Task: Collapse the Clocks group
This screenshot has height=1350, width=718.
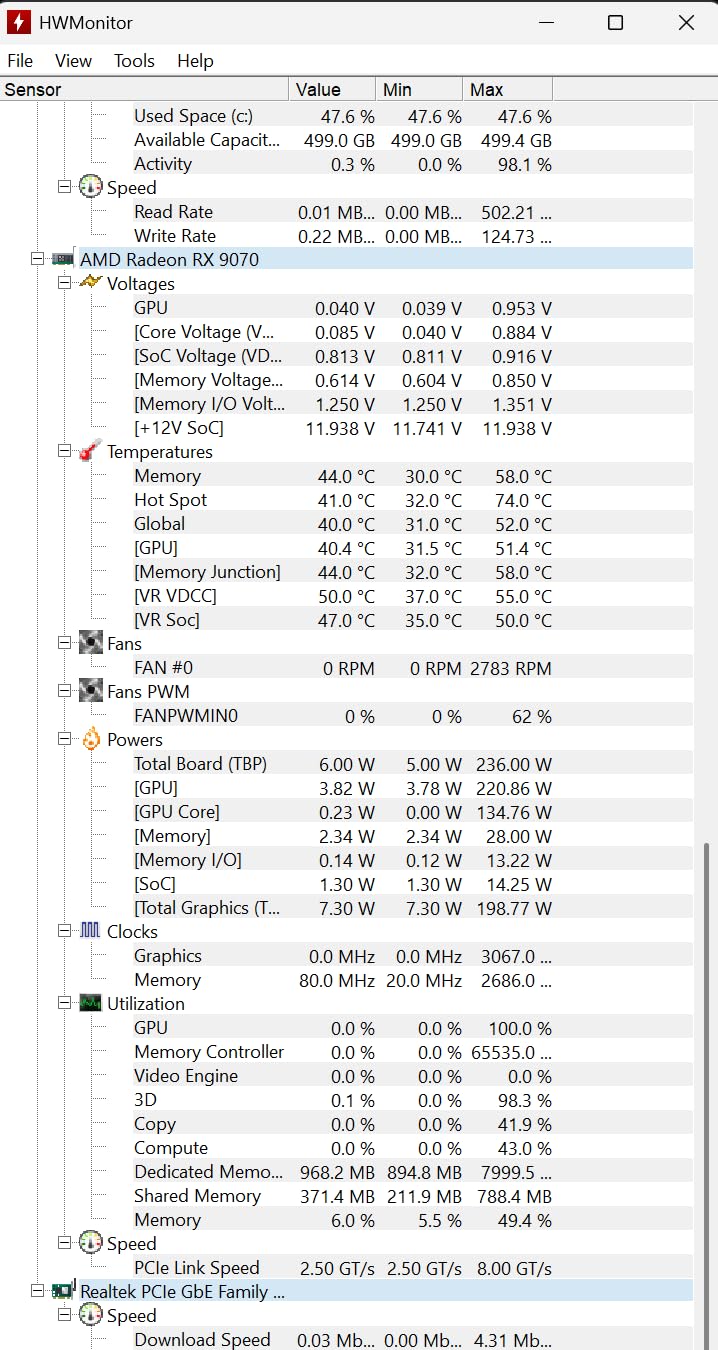Action: coord(64,931)
